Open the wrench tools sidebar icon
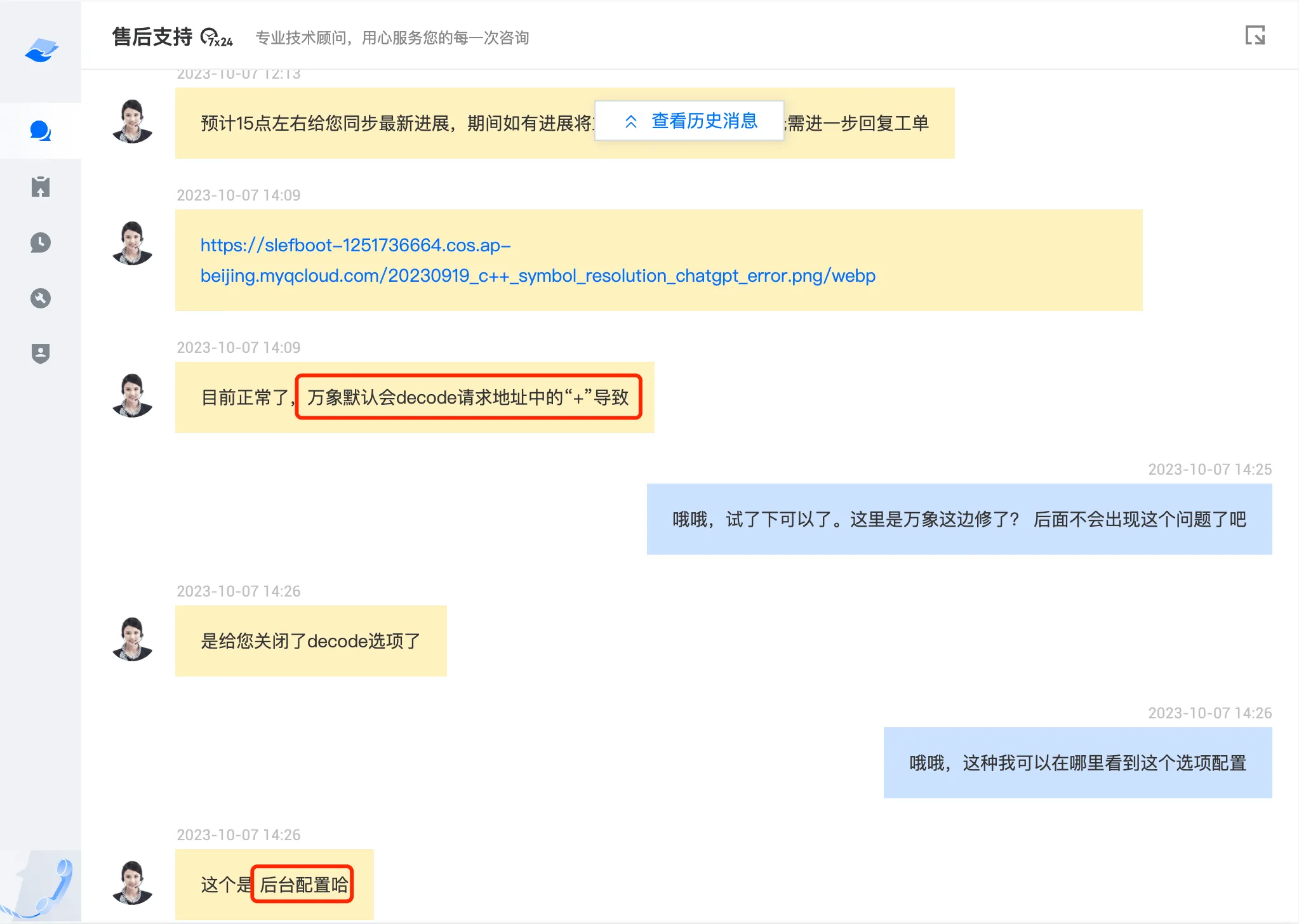This screenshot has height=924, width=1299. click(x=41, y=298)
